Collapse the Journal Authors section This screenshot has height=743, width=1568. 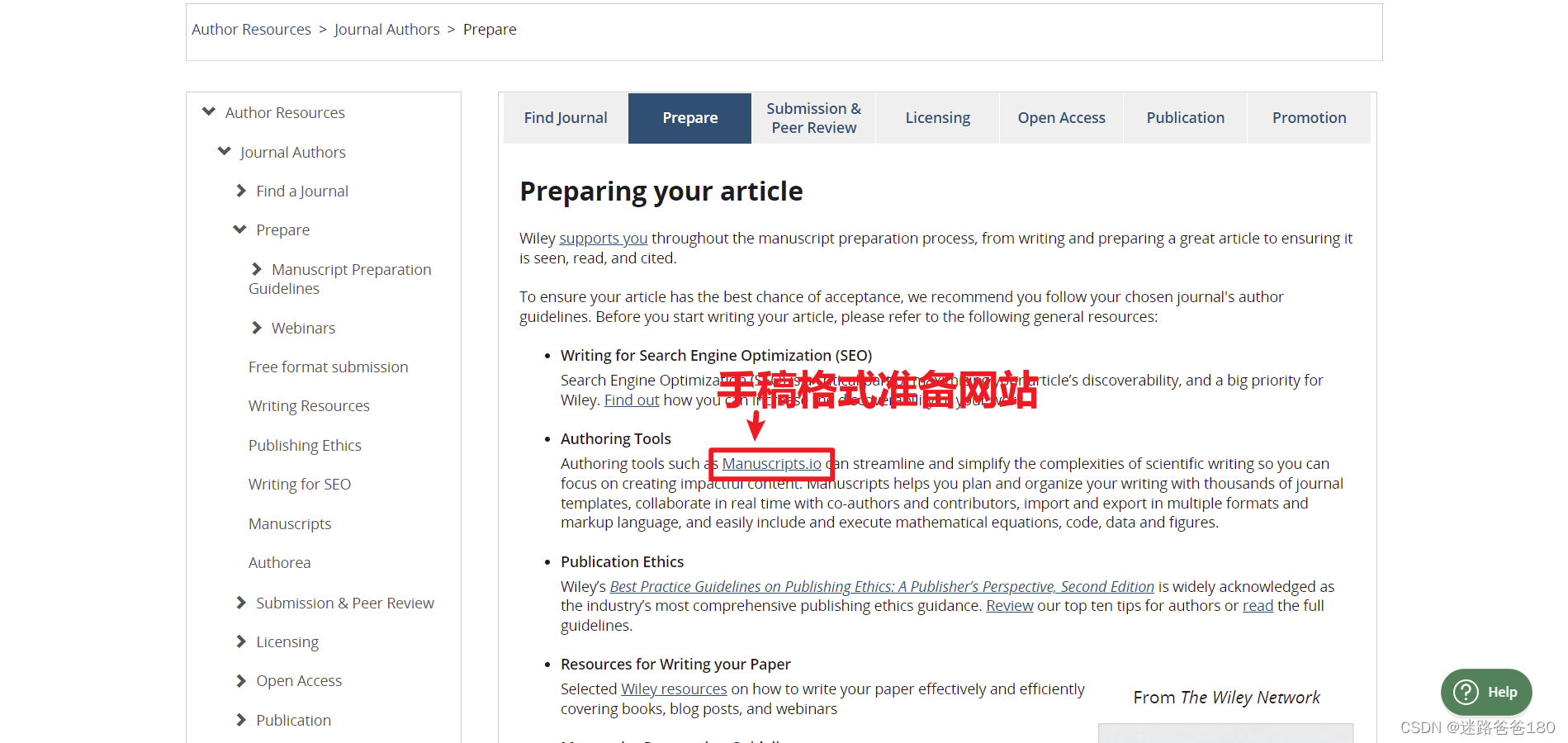[224, 151]
